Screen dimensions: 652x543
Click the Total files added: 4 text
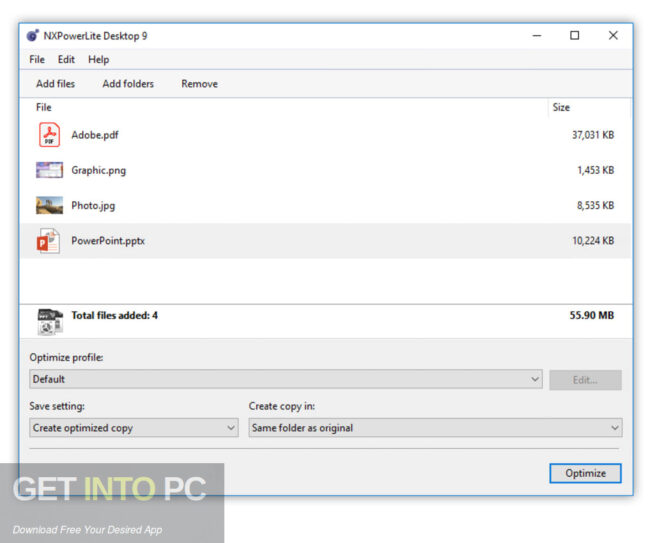pos(114,316)
